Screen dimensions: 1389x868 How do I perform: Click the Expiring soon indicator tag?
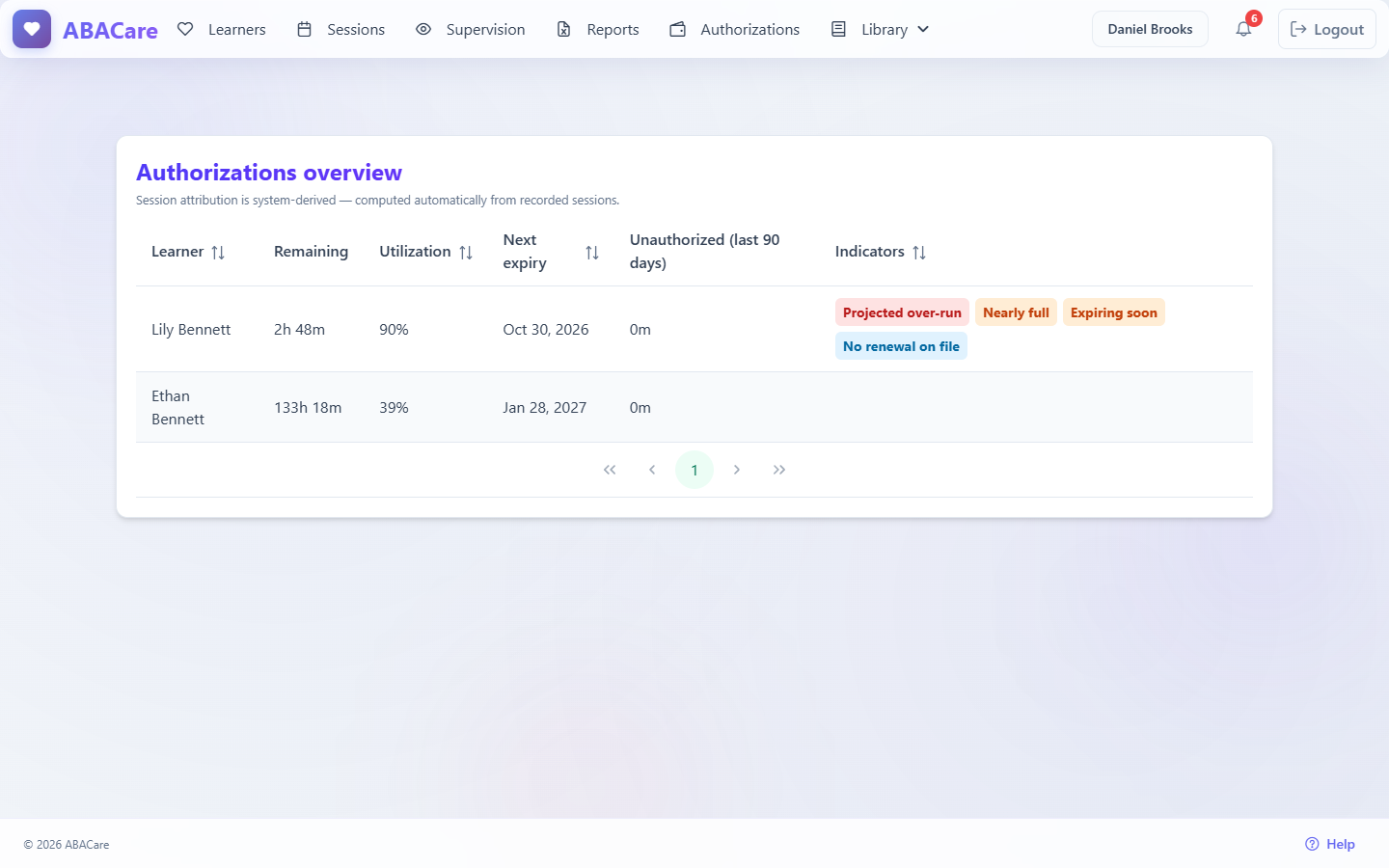pyautogui.click(x=1114, y=312)
